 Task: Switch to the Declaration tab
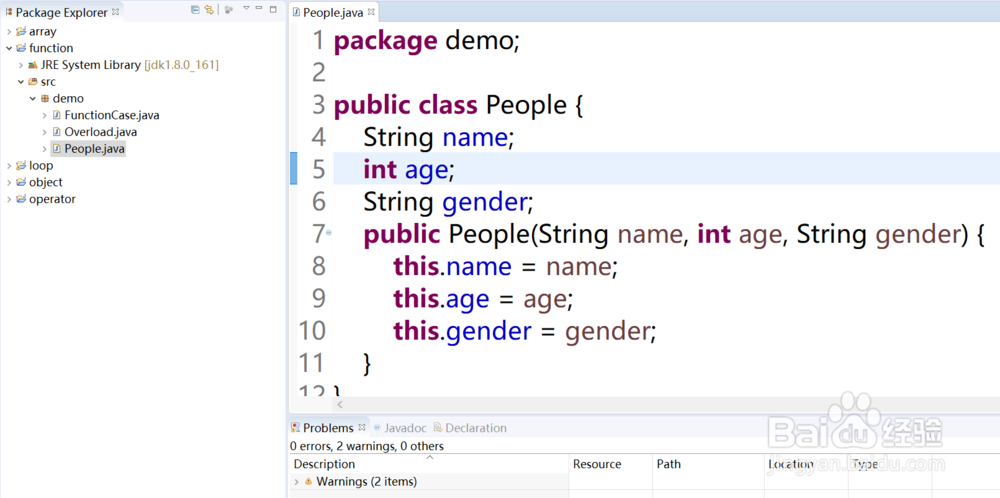469,428
